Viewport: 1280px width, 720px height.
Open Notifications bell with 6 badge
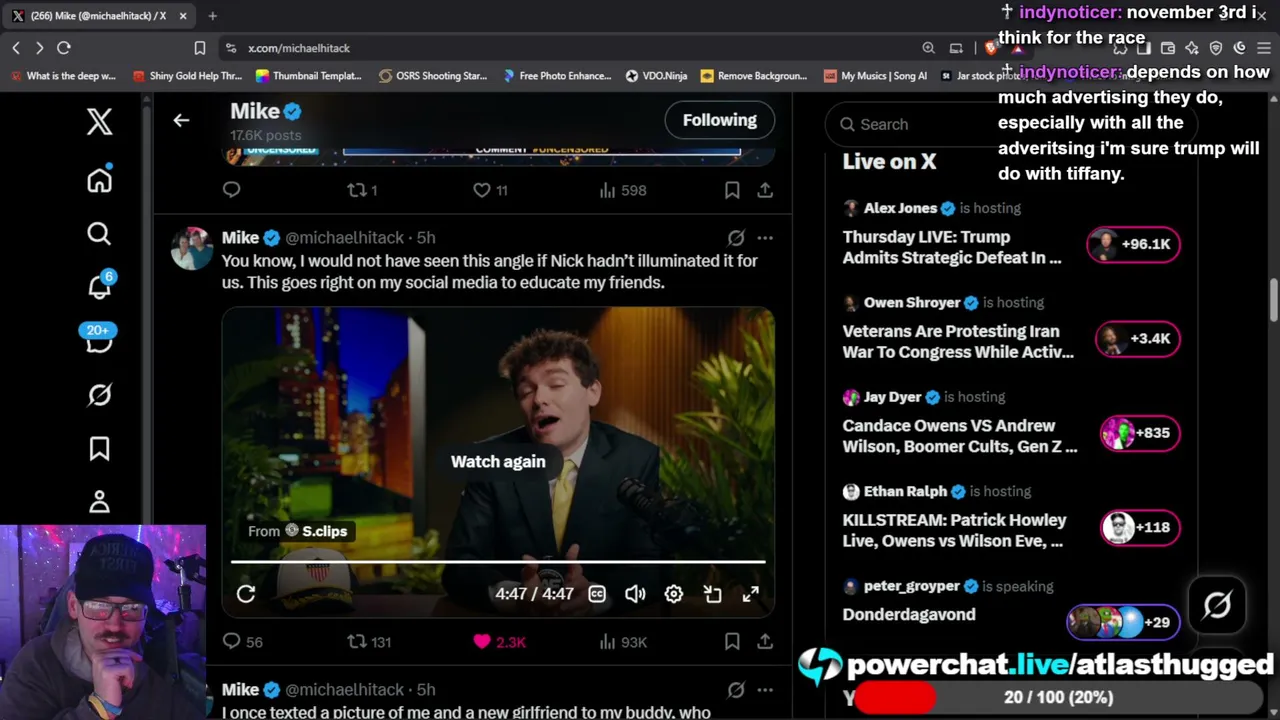click(99, 286)
